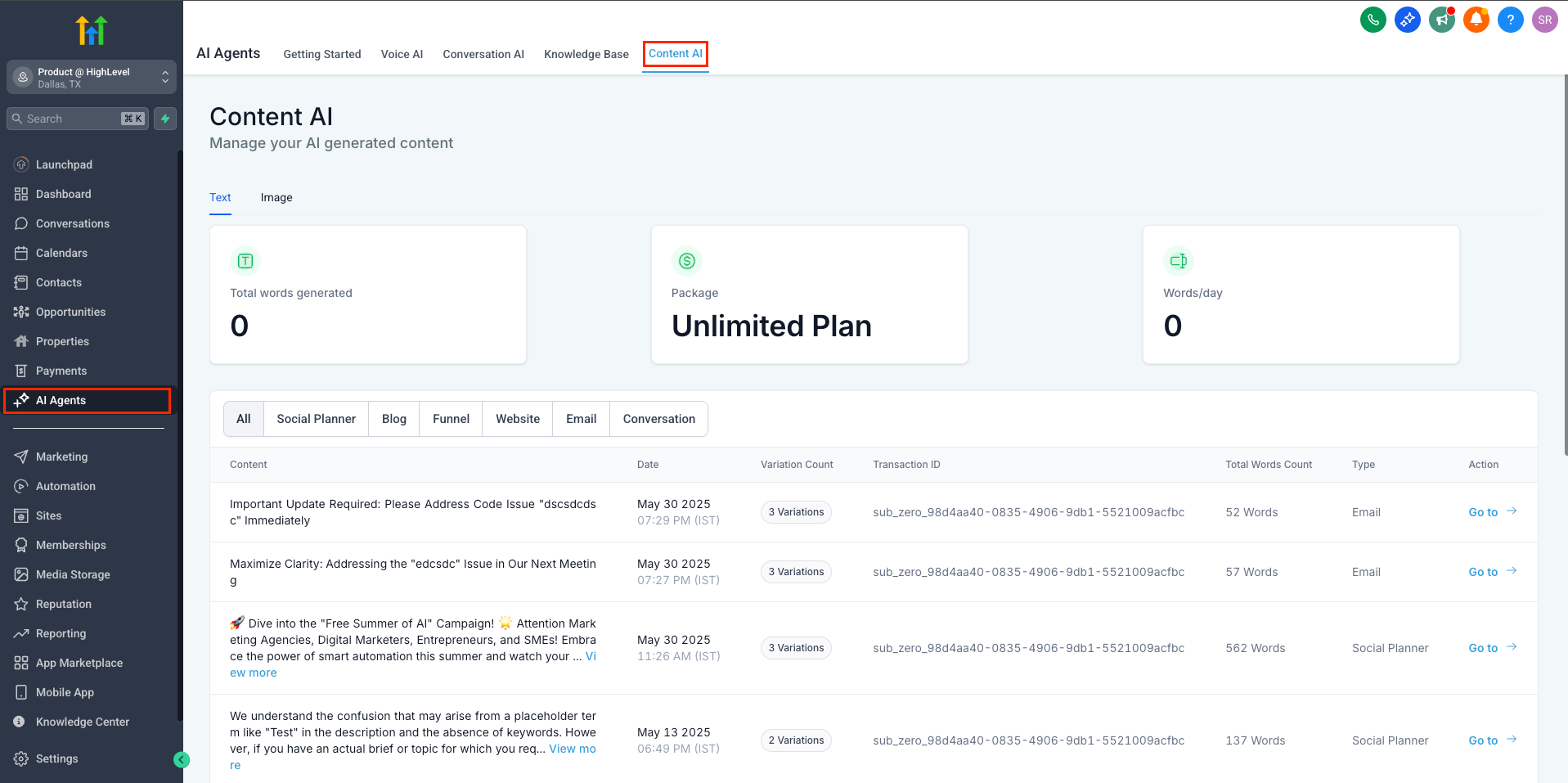Click Go to for the 57 Words row
This screenshot has height=783, width=1568.
[x=1493, y=572]
